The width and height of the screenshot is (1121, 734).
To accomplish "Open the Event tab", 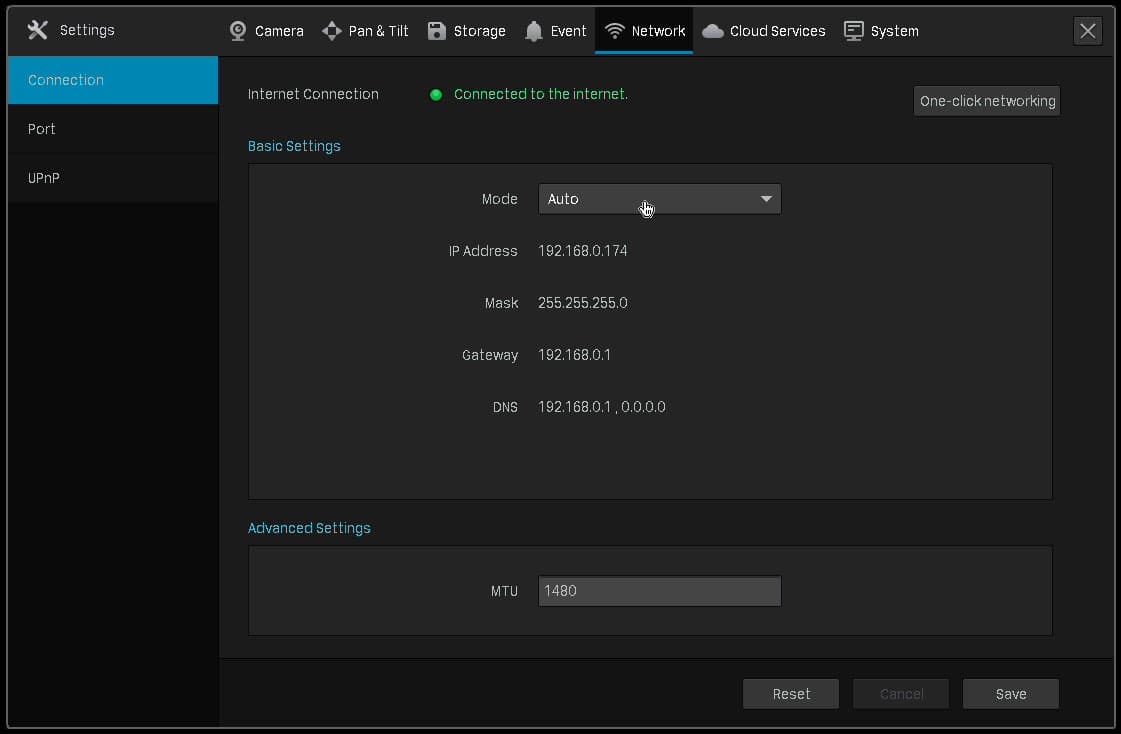I will click(x=555, y=31).
